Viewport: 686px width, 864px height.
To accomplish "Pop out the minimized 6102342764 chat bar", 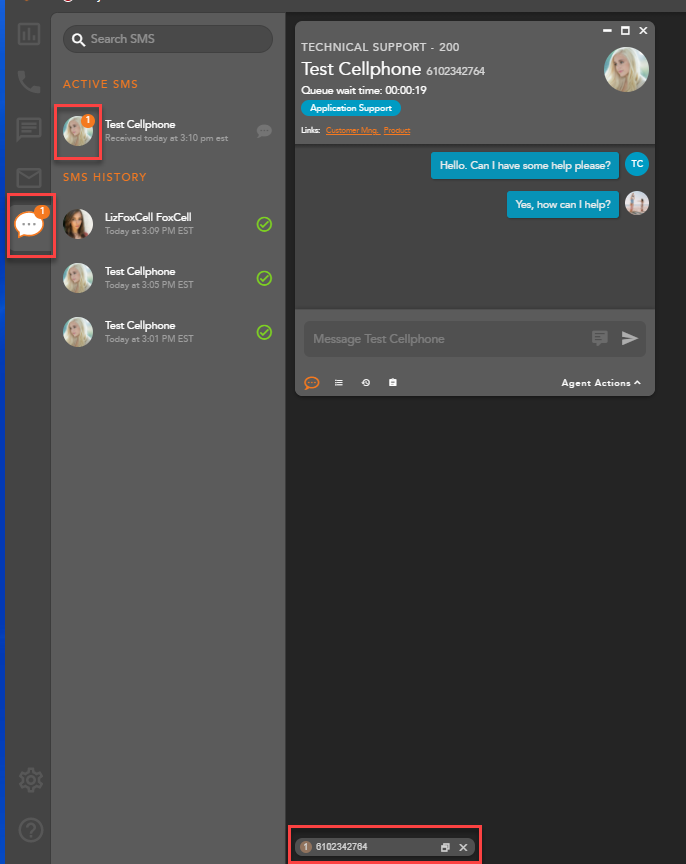I will pyautogui.click(x=445, y=847).
